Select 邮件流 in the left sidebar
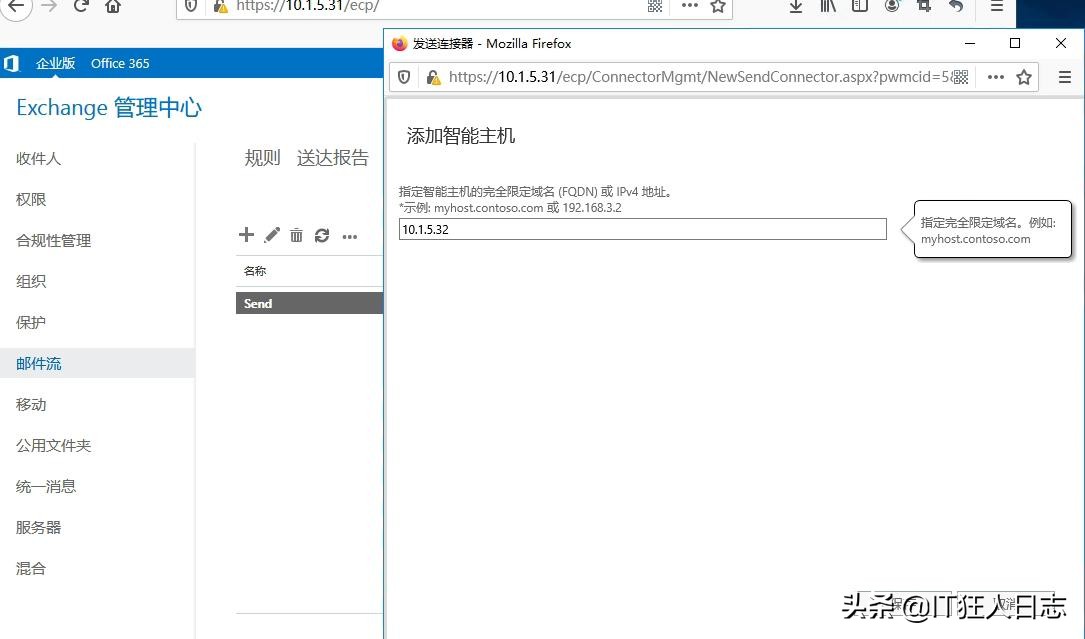This screenshot has width=1085, height=639. click(x=39, y=363)
